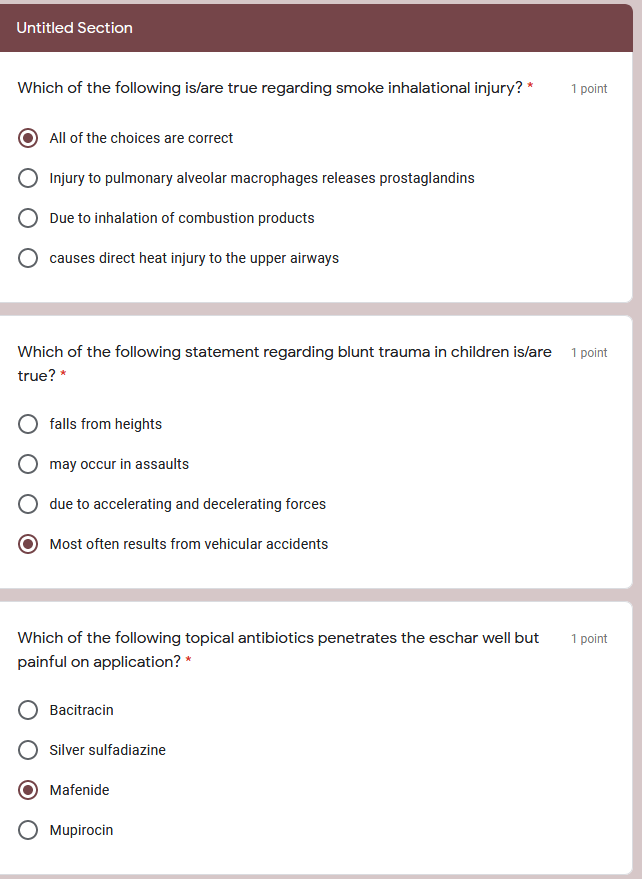Image resolution: width=642 pixels, height=879 pixels.
Task: Click the 'Mafenide' answer label text
Action: pos(80,790)
